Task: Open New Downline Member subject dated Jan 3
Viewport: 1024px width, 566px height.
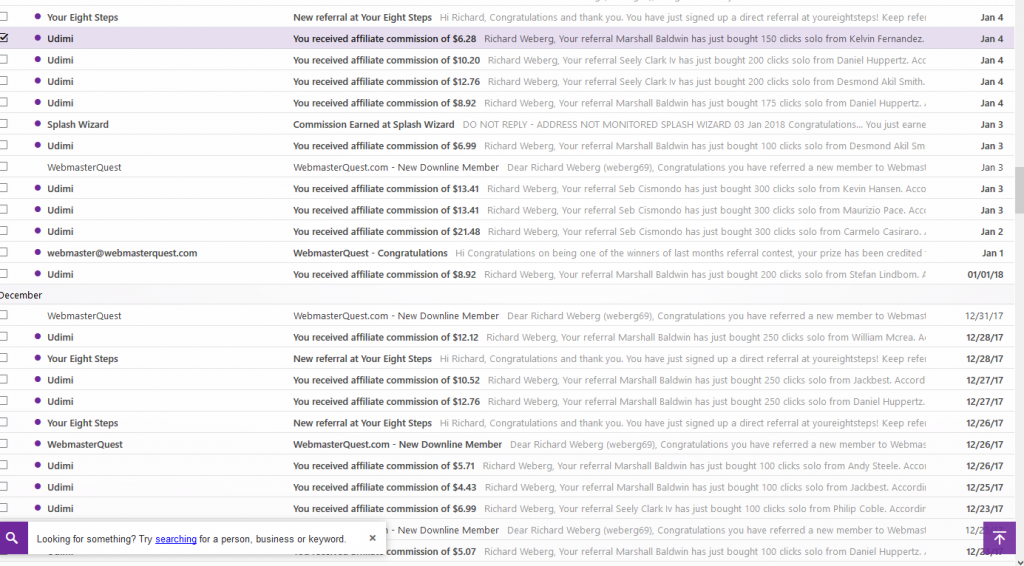Action: (396, 167)
